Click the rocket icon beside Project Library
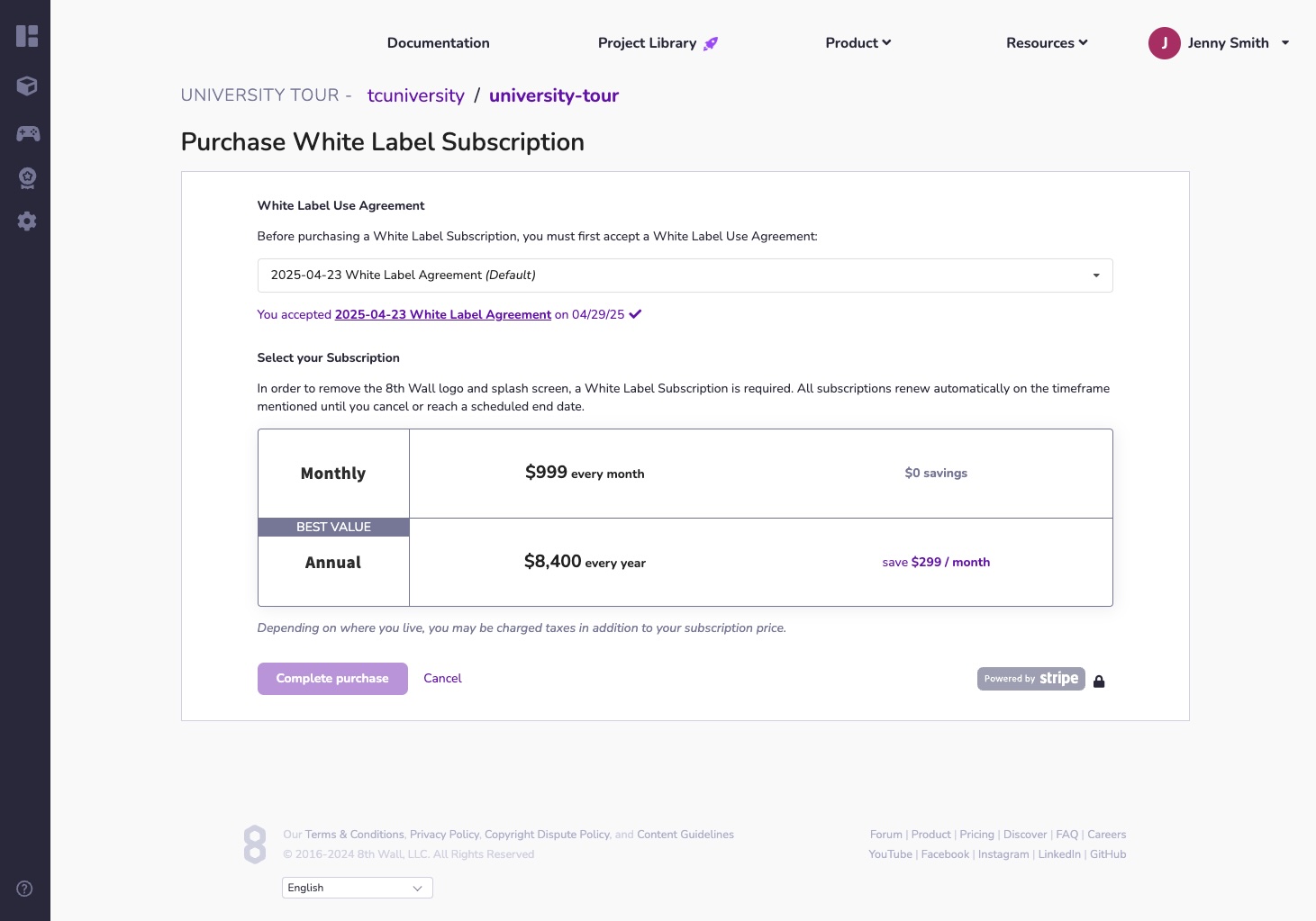Viewport: 1316px width, 921px height. [711, 43]
